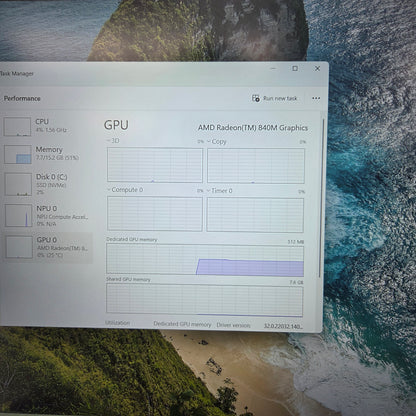Select NPU 0 in the sidebar
The image size is (416, 416).
click(x=47, y=216)
